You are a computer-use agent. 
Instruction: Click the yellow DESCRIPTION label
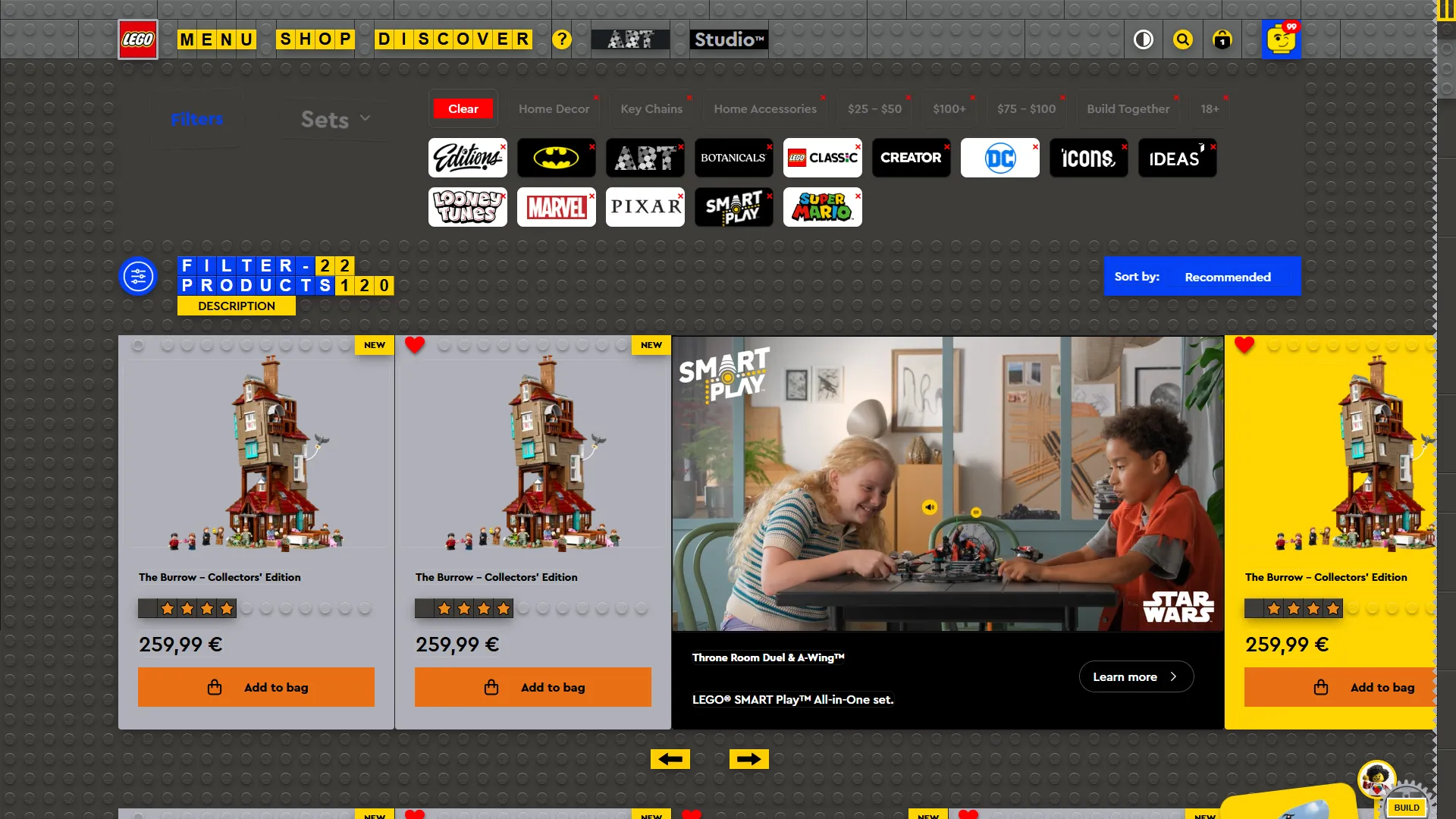coord(237,306)
